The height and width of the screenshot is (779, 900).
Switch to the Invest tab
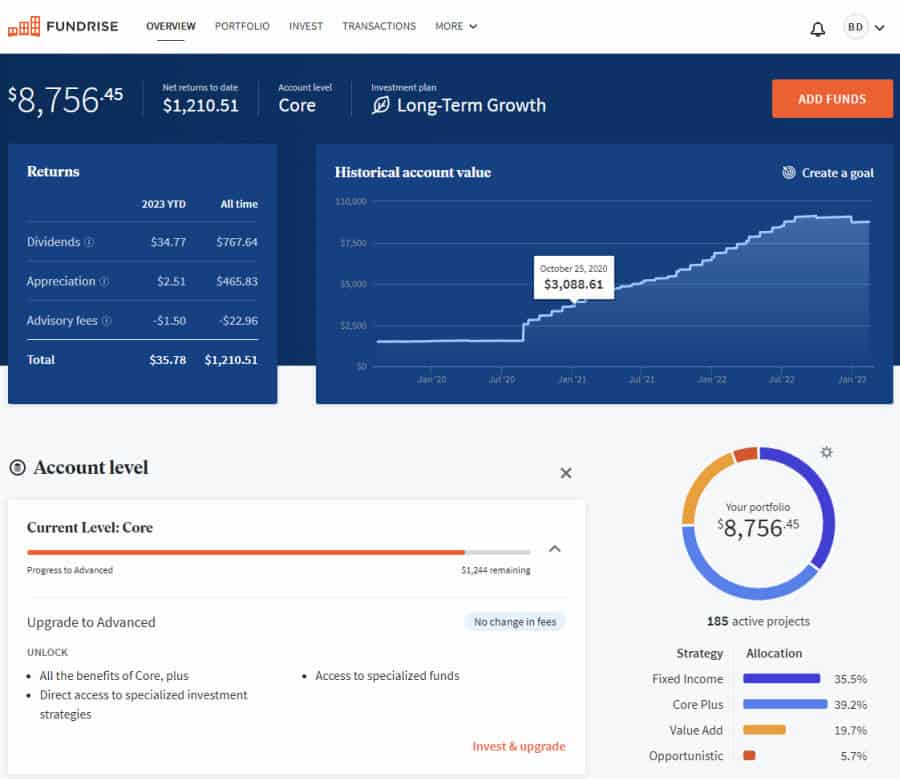pyautogui.click(x=306, y=26)
